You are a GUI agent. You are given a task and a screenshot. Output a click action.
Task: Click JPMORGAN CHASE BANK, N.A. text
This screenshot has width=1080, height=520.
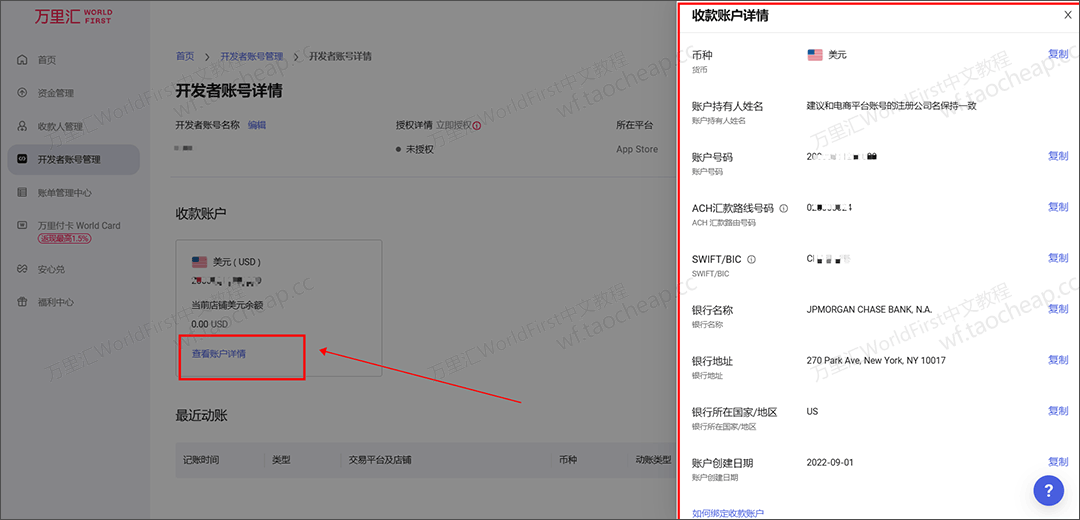[869, 309]
